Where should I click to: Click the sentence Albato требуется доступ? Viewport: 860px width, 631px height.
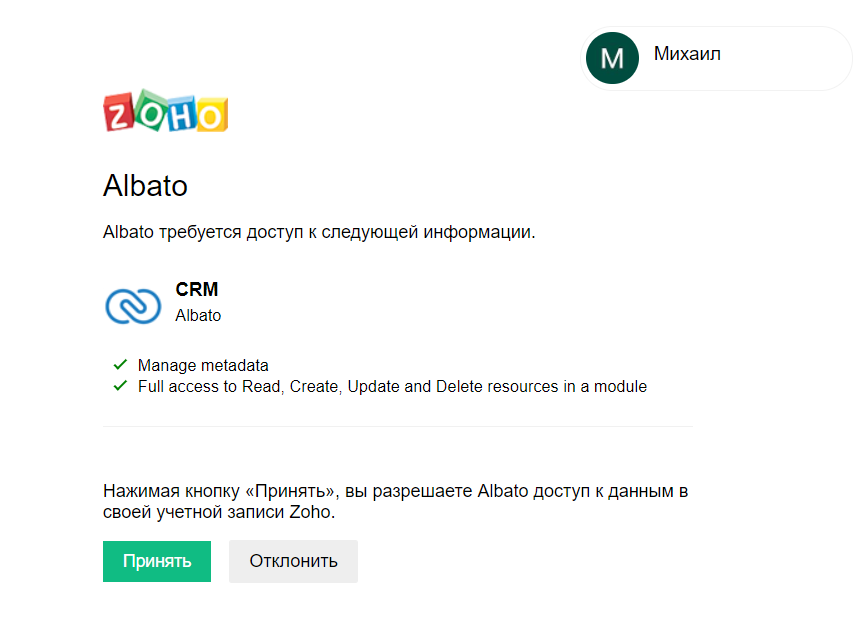click(x=319, y=233)
